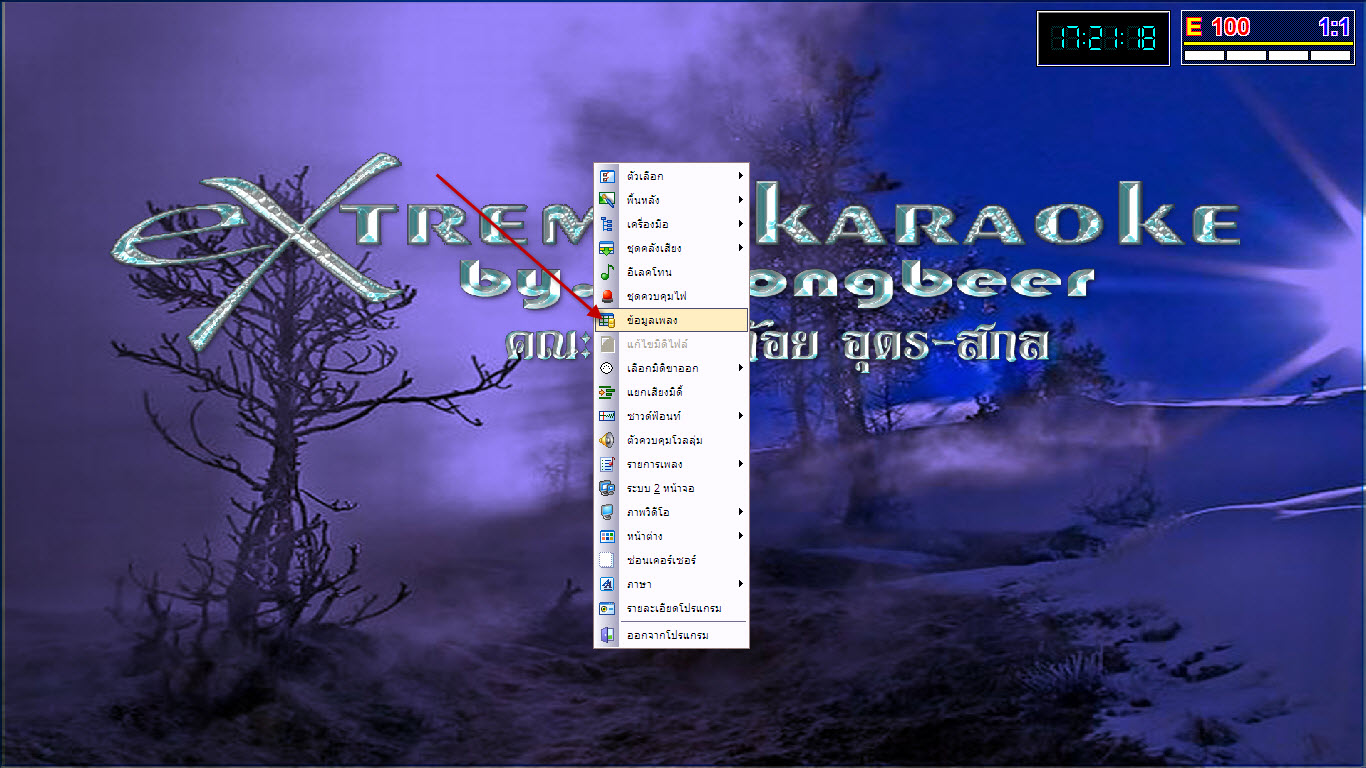Click the music note icon beside อิเลคโทน
The width and height of the screenshot is (1366, 768).
607,272
